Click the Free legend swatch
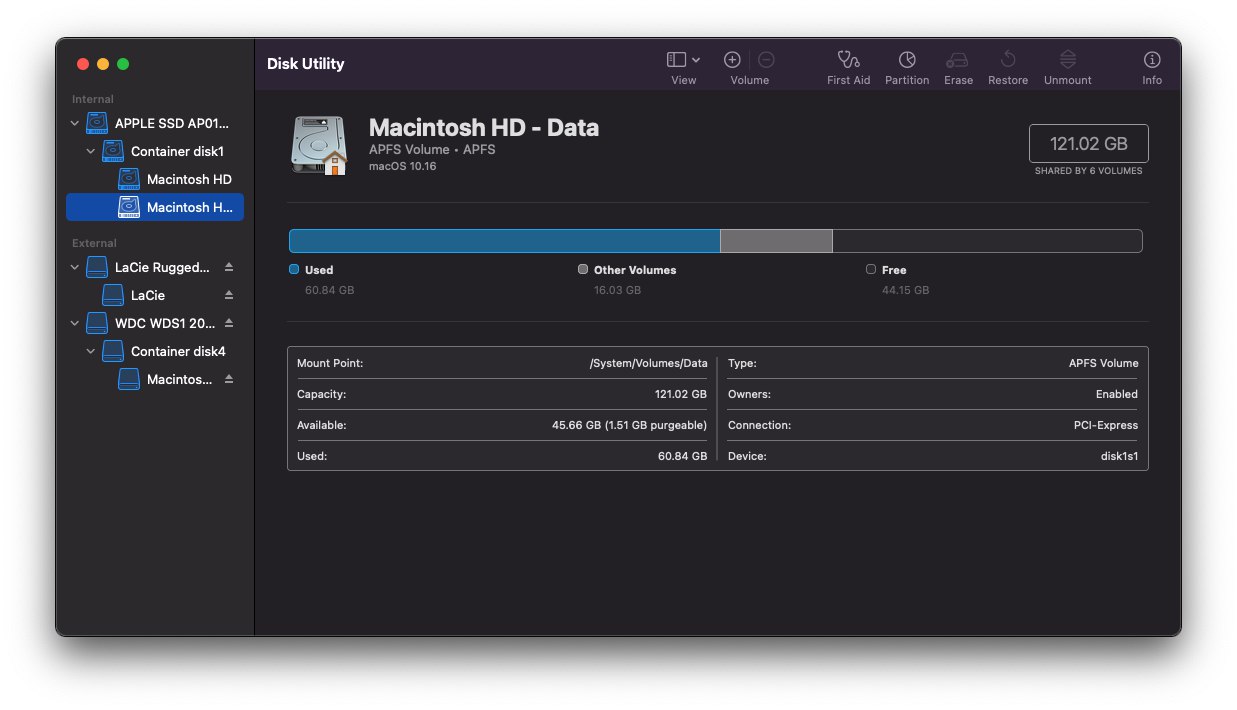Screen dimensions: 1237x710 tap(871, 269)
